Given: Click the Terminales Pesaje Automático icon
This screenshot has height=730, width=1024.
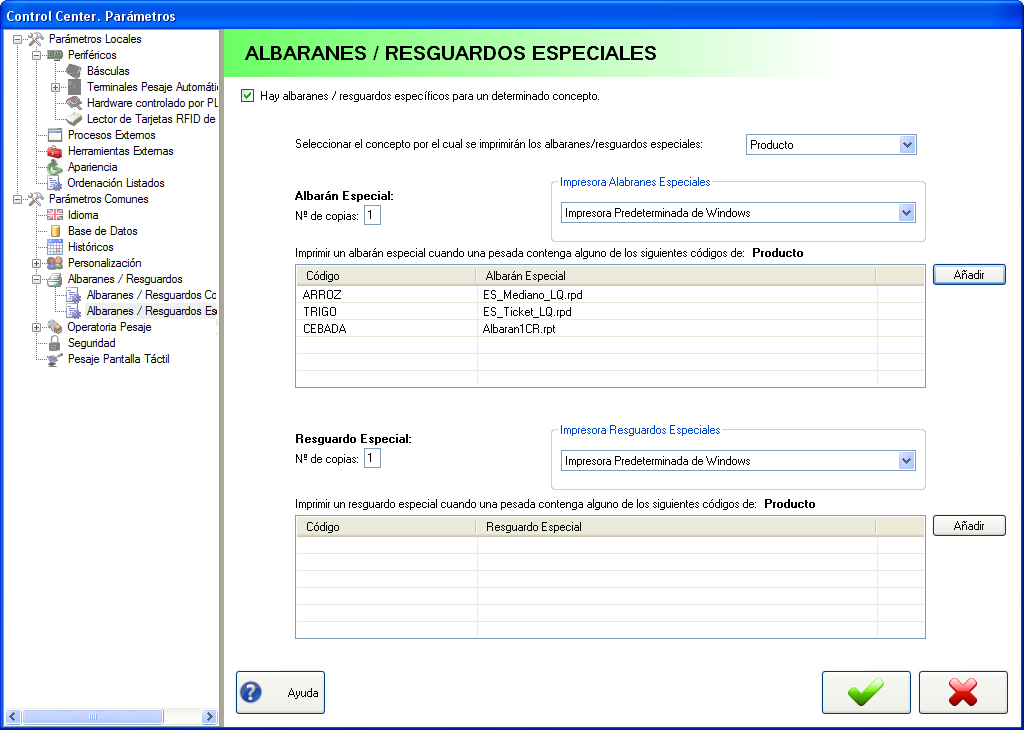Looking at the screenshot, I should (x=74, y=87).
